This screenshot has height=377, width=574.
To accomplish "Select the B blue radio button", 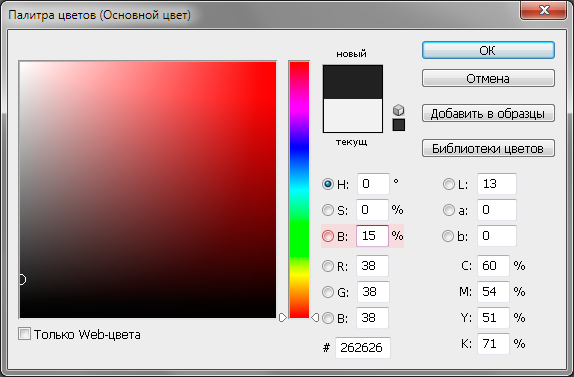I will click(328, 318).
